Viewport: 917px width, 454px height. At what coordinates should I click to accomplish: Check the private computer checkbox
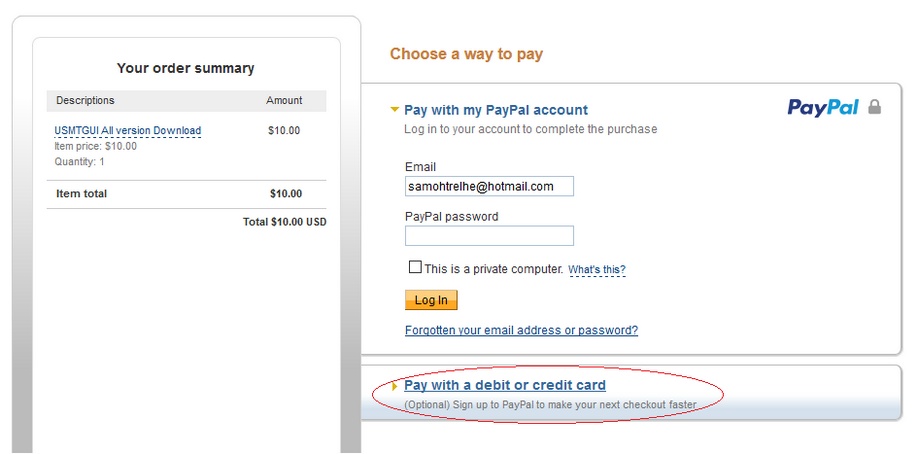click(415, 267)
